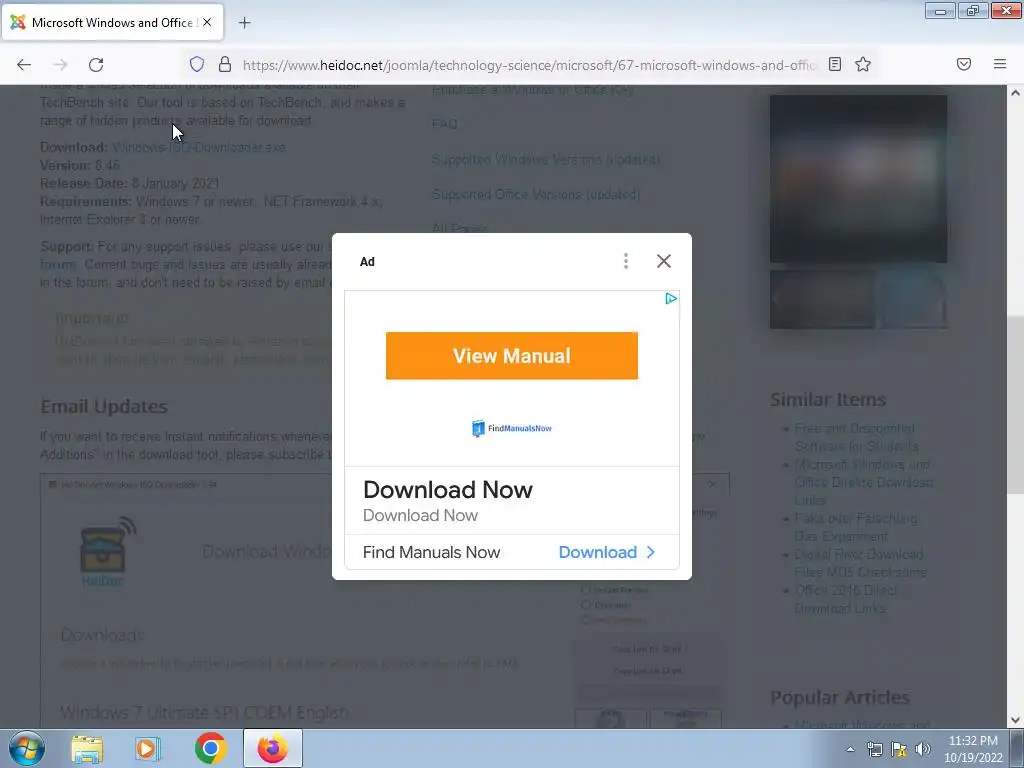
Task: Open the Firefox hamburger menu
Action: click(x=1000, y=64)
